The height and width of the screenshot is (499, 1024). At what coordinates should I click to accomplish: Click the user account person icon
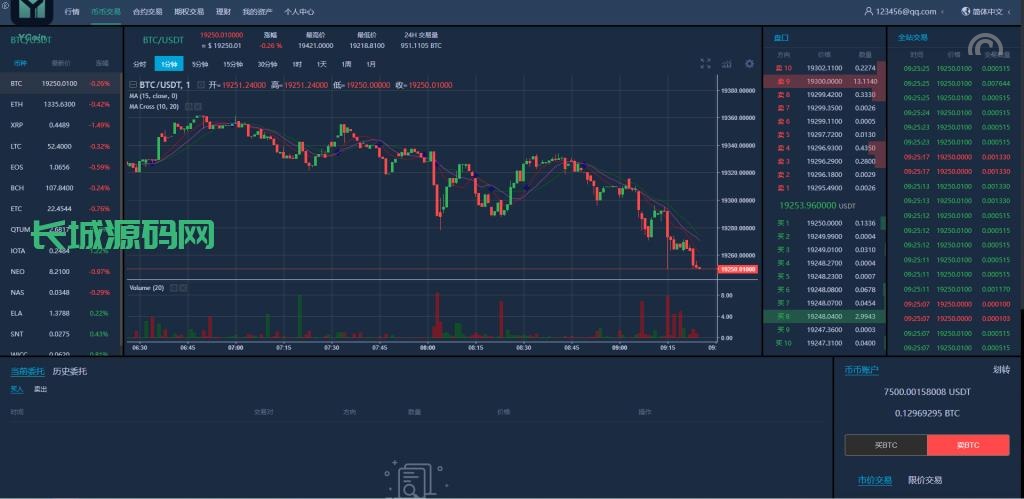point(869,11)
